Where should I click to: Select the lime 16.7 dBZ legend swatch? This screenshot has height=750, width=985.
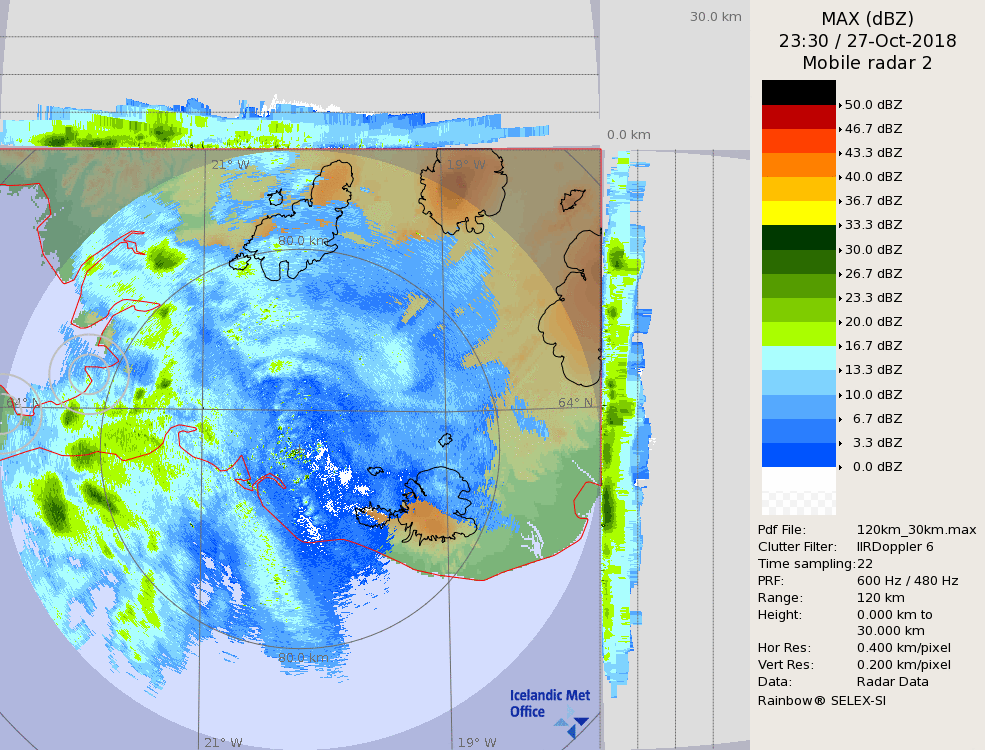798,334
